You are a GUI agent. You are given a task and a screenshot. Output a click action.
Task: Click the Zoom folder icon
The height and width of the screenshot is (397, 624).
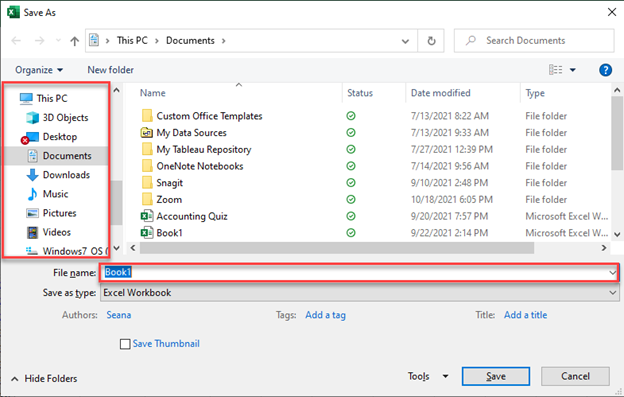(x=147, y=200)
